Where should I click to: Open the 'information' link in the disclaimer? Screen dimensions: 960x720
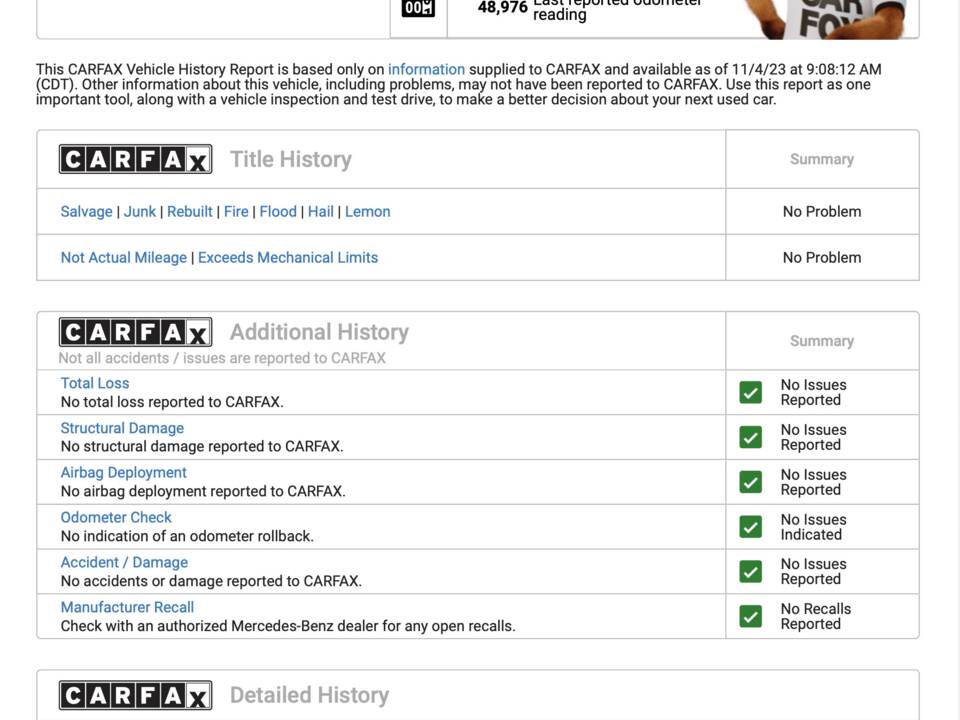426,69
